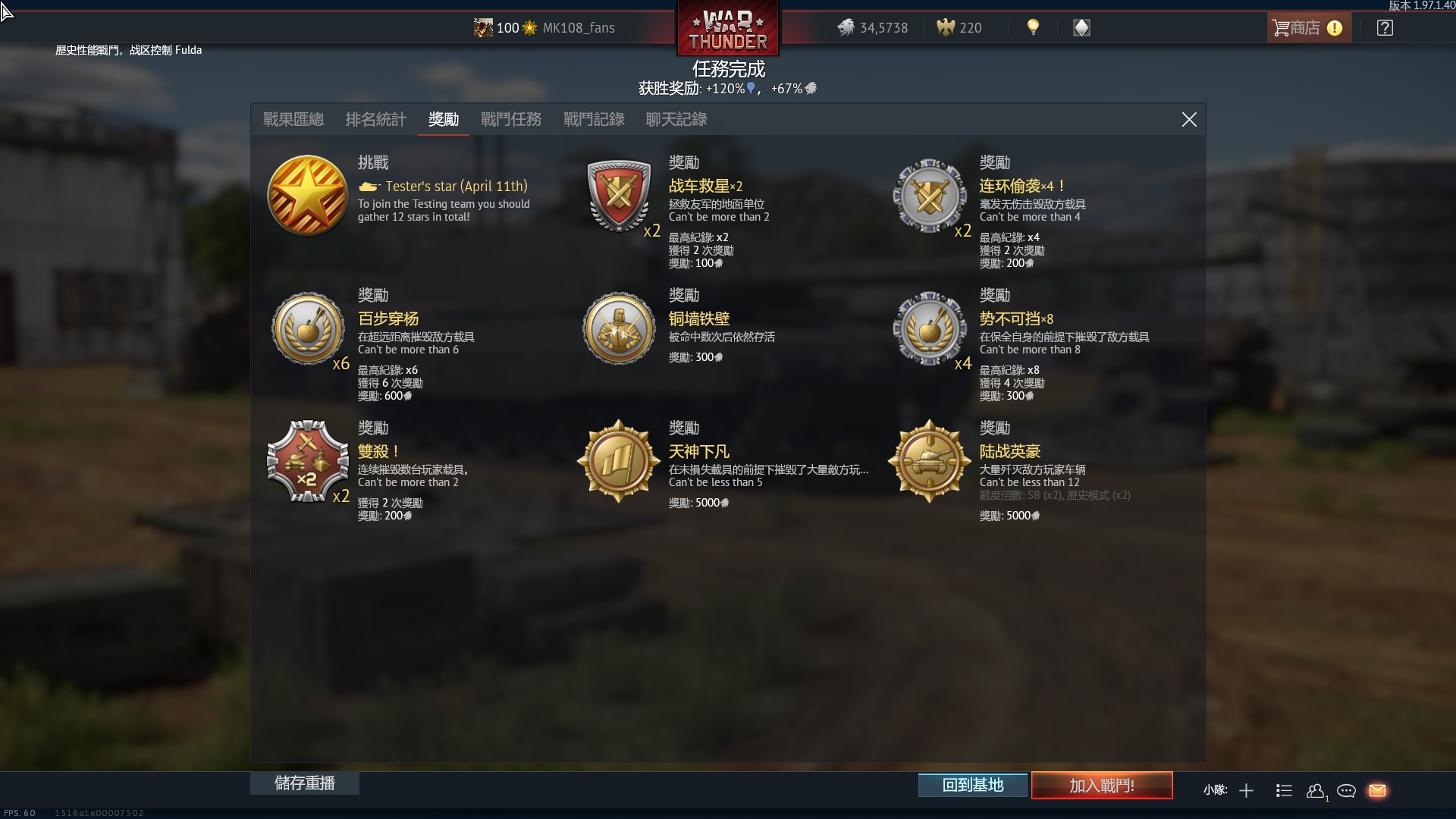Click the squad list icon

[1284, 791]
